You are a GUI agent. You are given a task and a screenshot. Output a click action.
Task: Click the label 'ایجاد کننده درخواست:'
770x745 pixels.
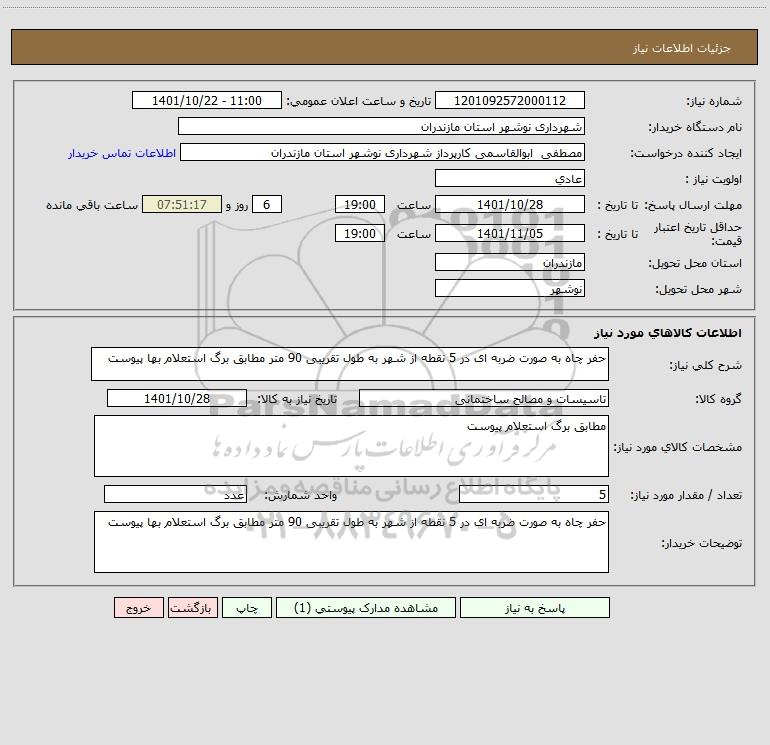pos(686,153)
